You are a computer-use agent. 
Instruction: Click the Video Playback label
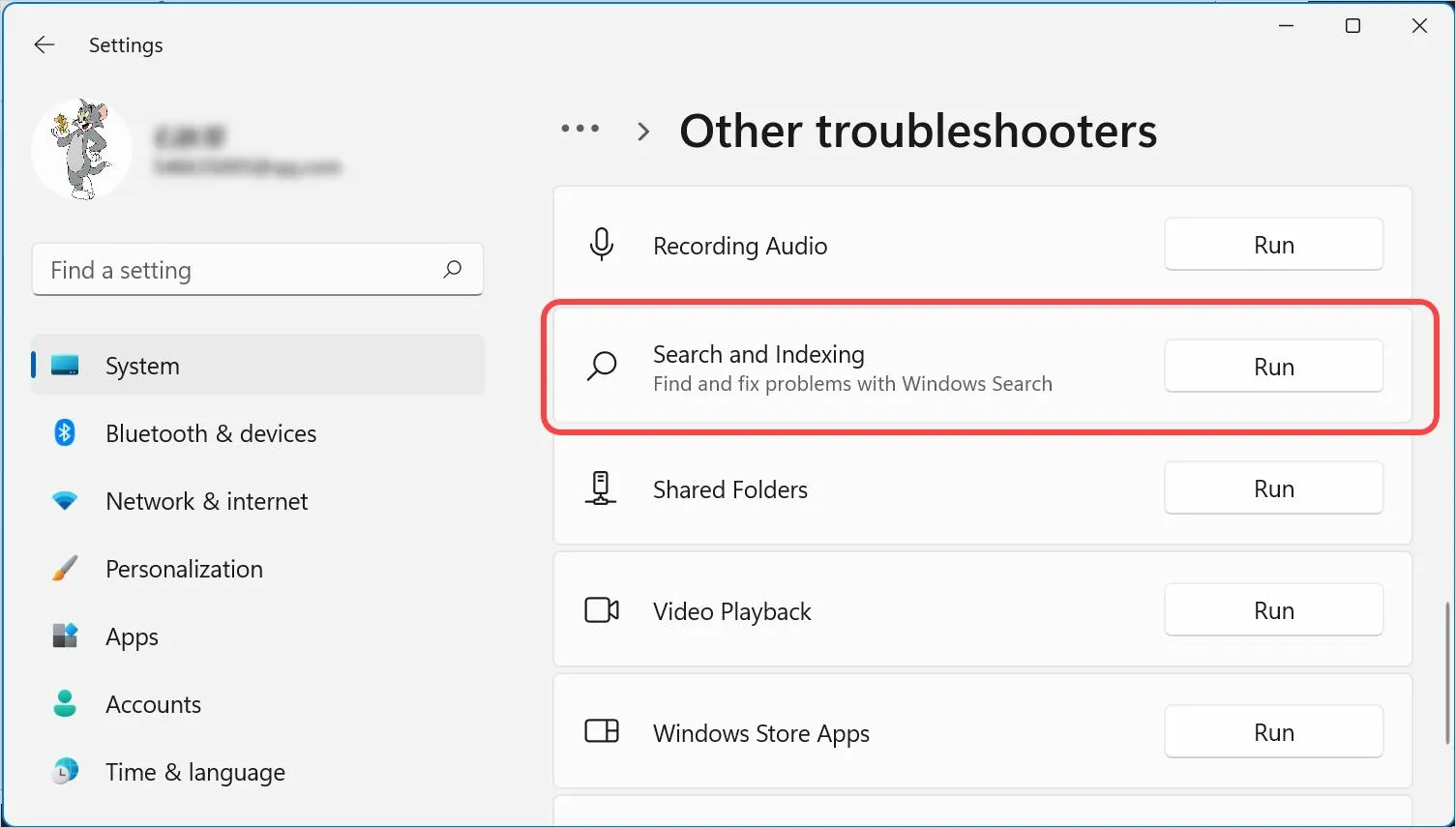pyautogui.click(x=732, y=611)
